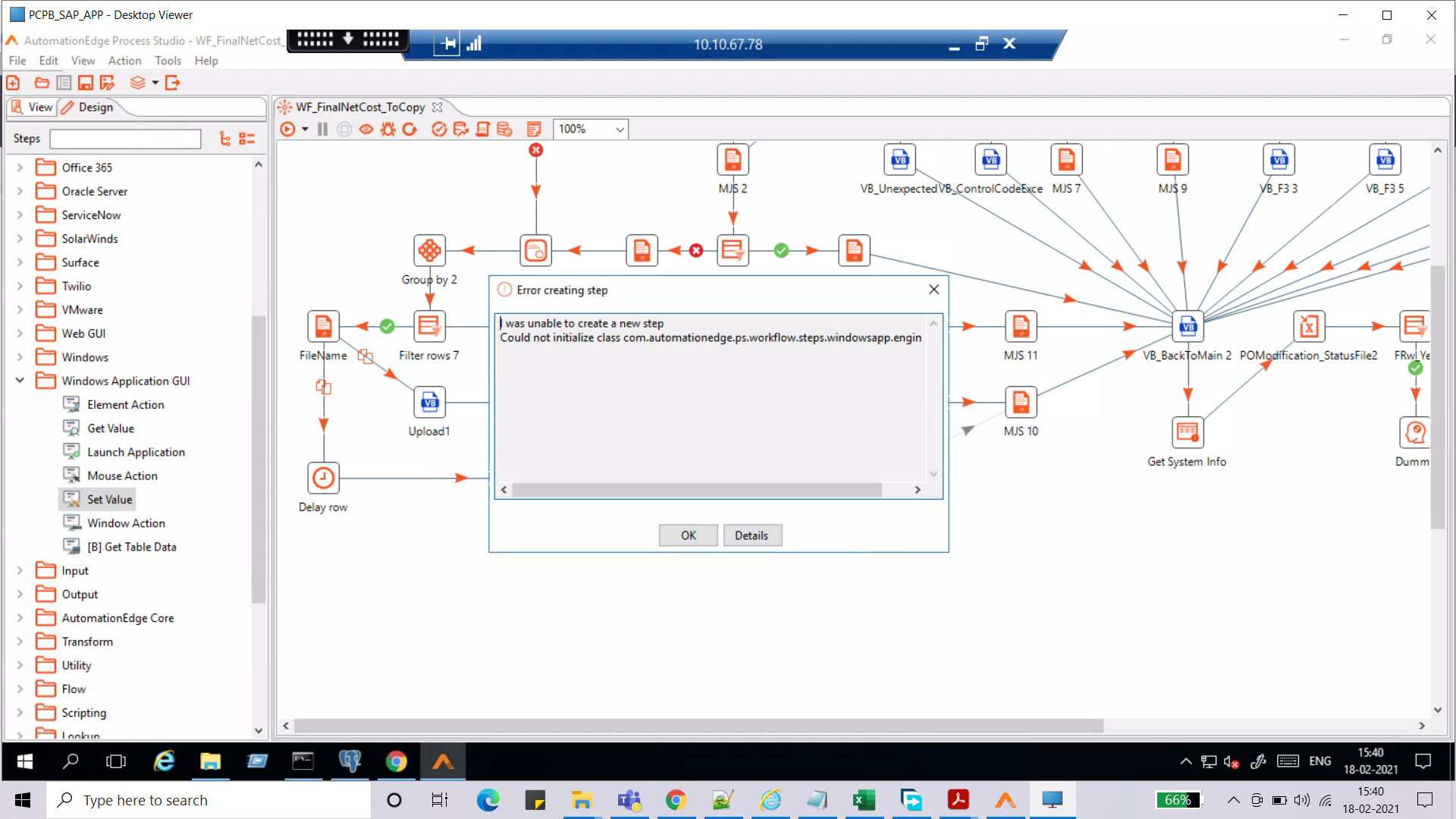Click the perspective layers toolbar icon
Screen dimensions: 1456x819
point(137,83)
